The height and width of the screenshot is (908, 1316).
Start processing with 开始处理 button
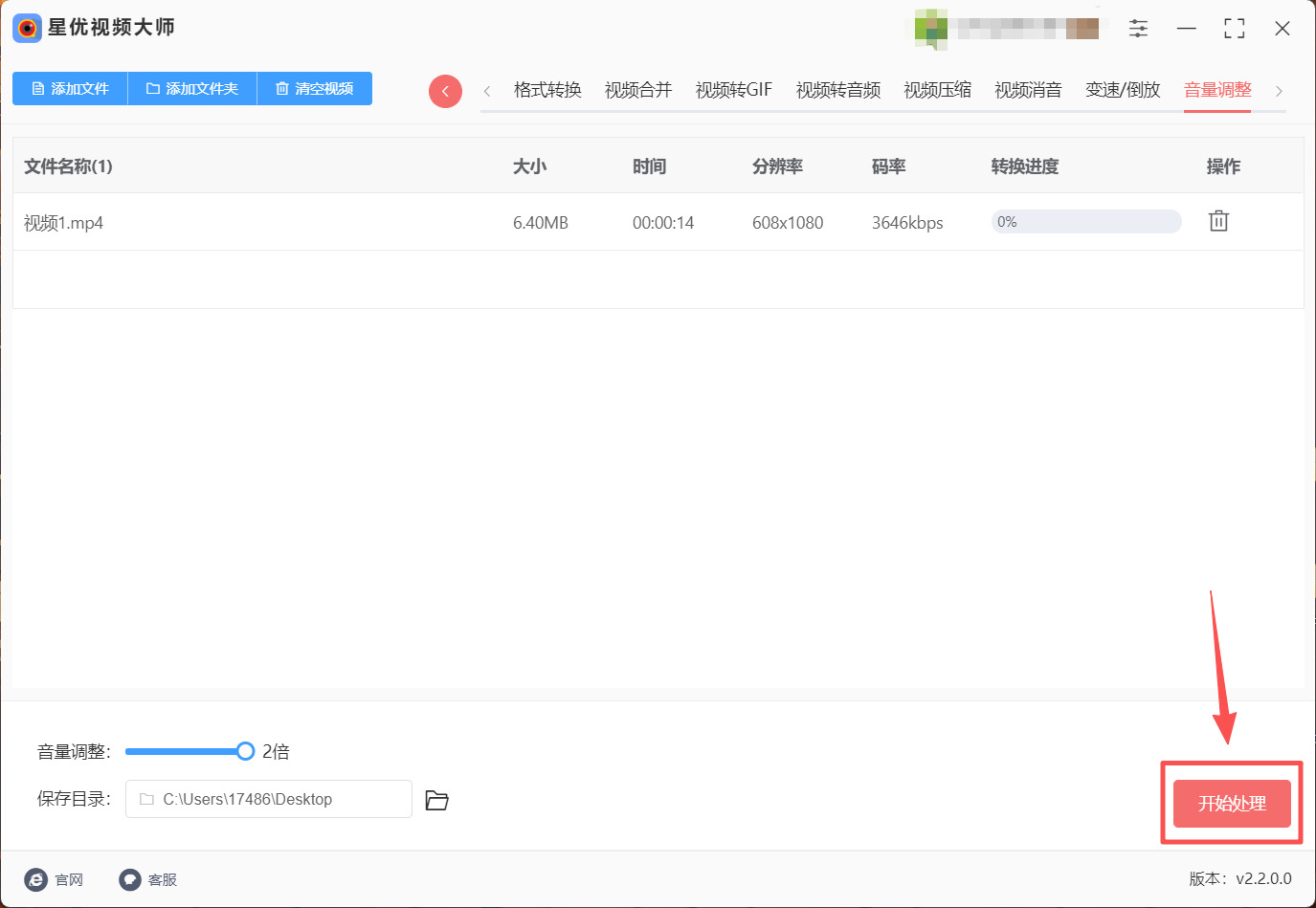(1232, 804)
